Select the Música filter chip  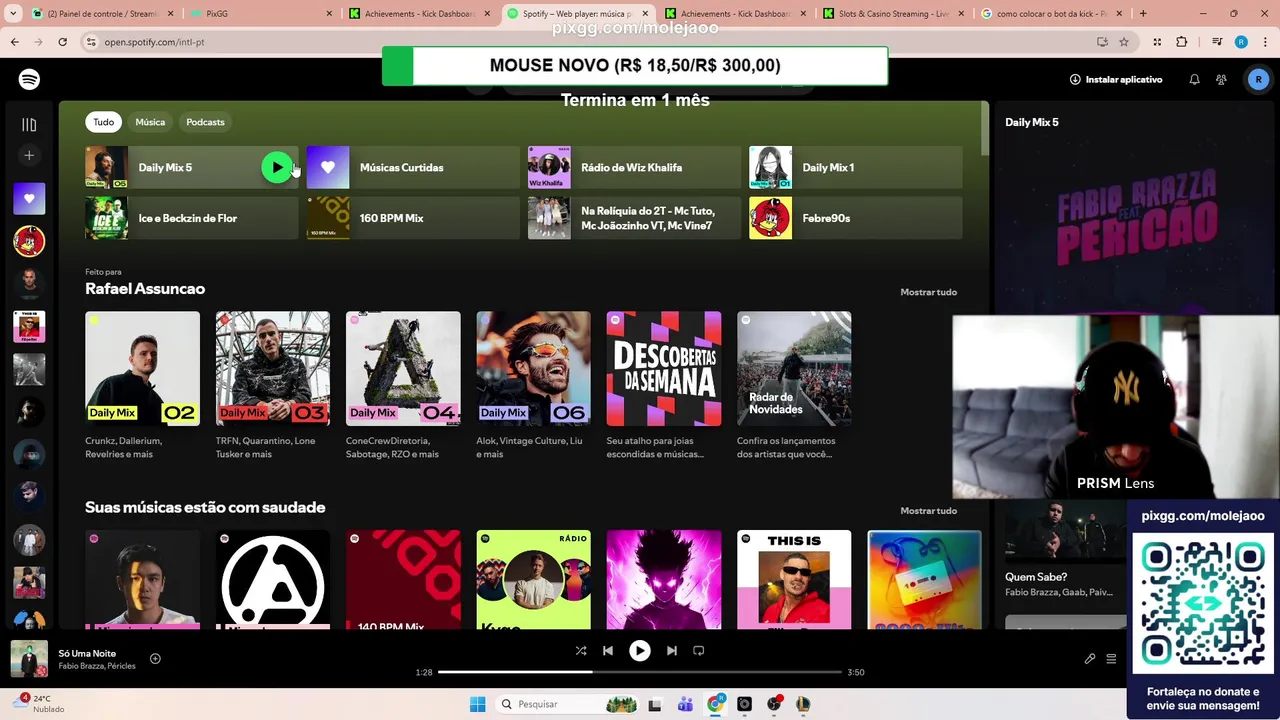coord(150,122)
